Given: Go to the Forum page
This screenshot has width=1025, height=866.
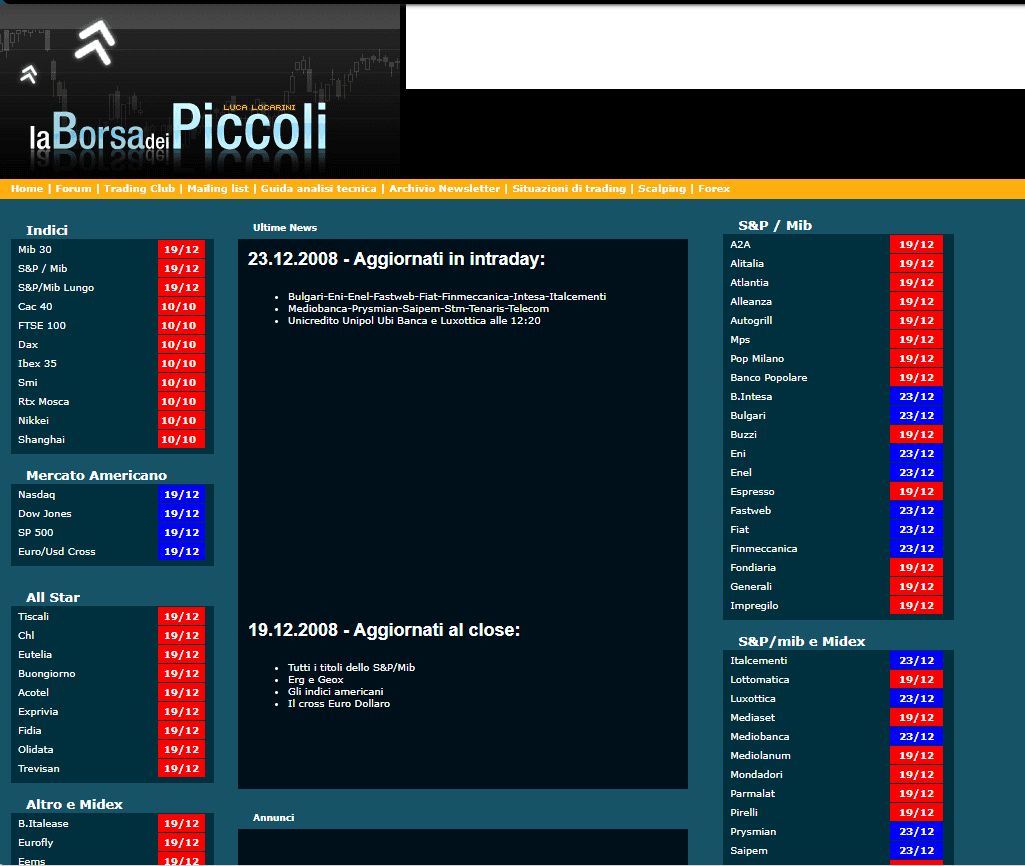Looking at the screenshot, I should click(x=73, y=189).
